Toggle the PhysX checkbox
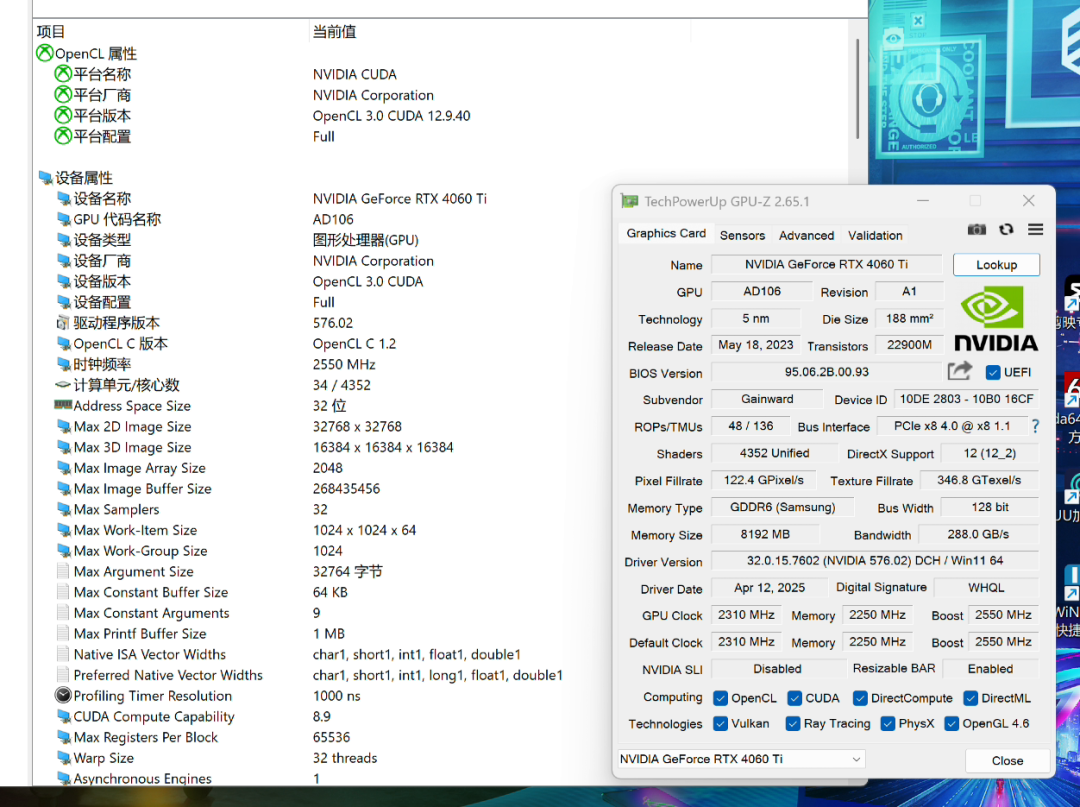This screenshot has width=1080, height=807. [888, 724]
